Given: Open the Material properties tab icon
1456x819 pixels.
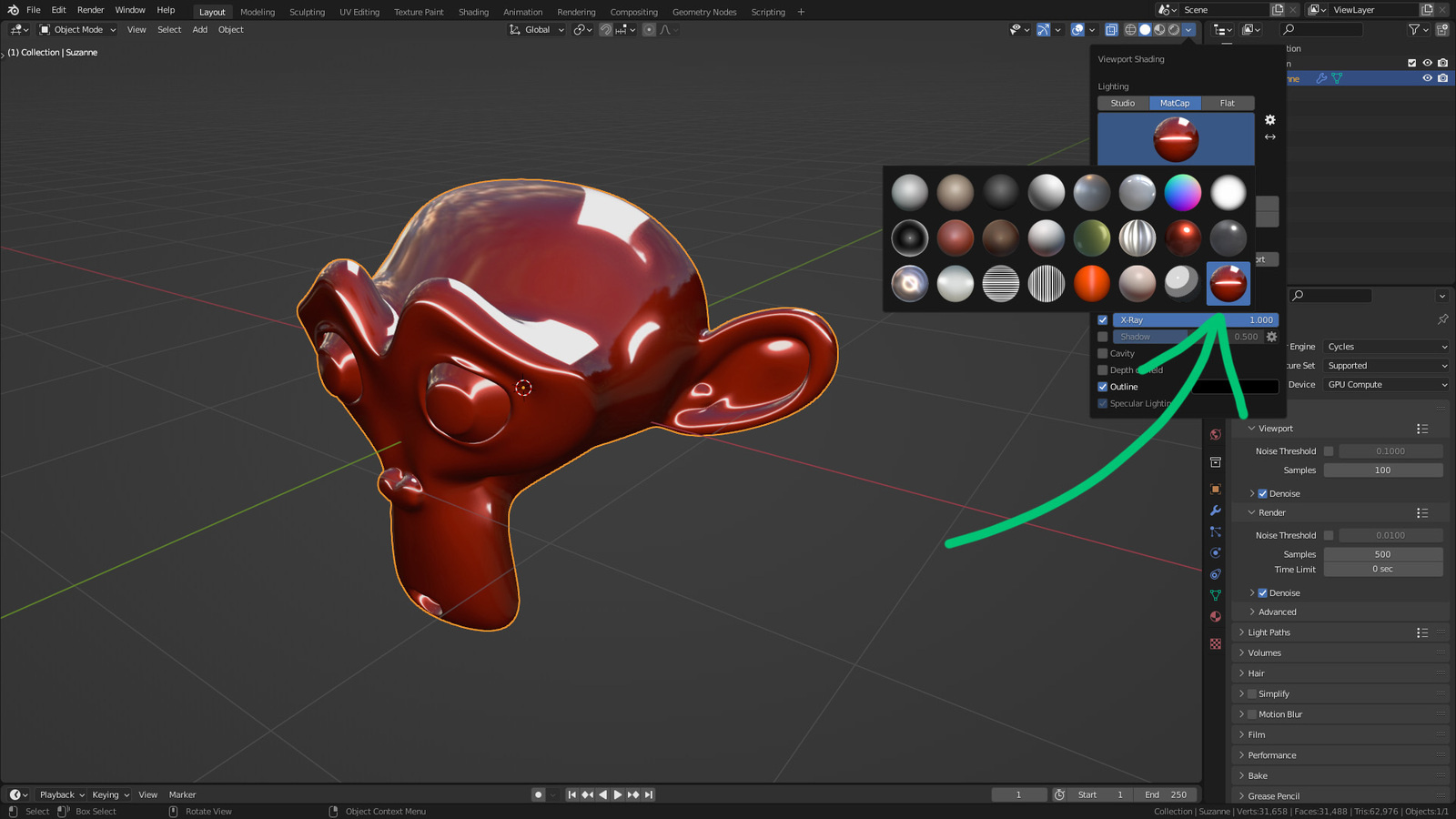Looking at the screenshot, I should tap(1215, 617).
